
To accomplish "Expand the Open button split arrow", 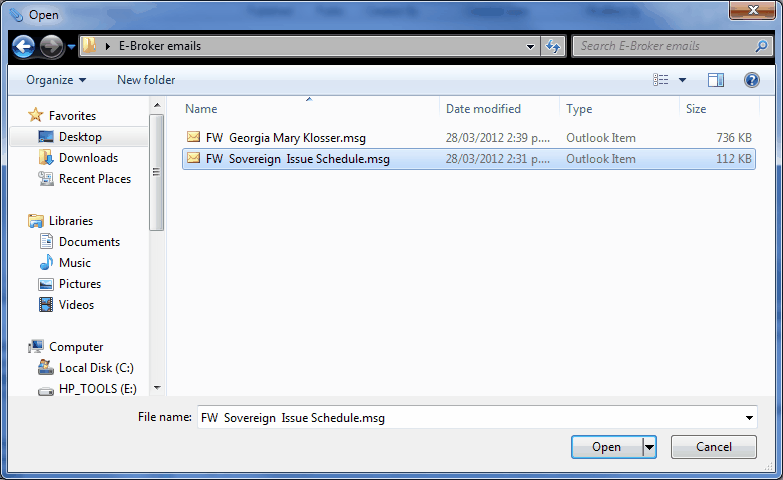I will [x=649, y=447].
